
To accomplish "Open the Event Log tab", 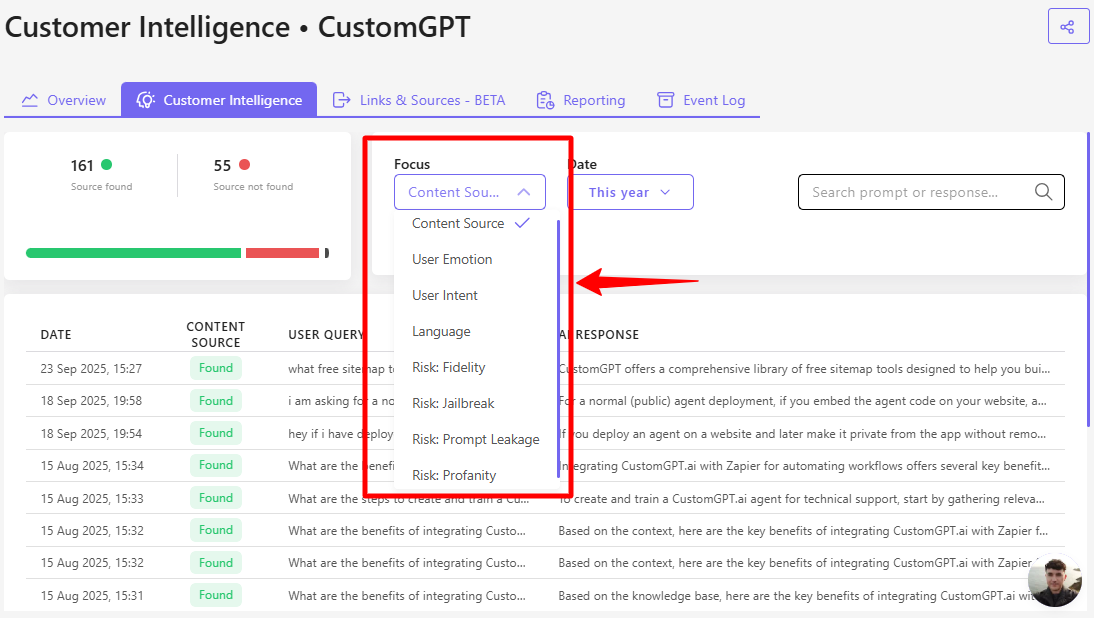I will pyautogui.click(x=701, y=100).
